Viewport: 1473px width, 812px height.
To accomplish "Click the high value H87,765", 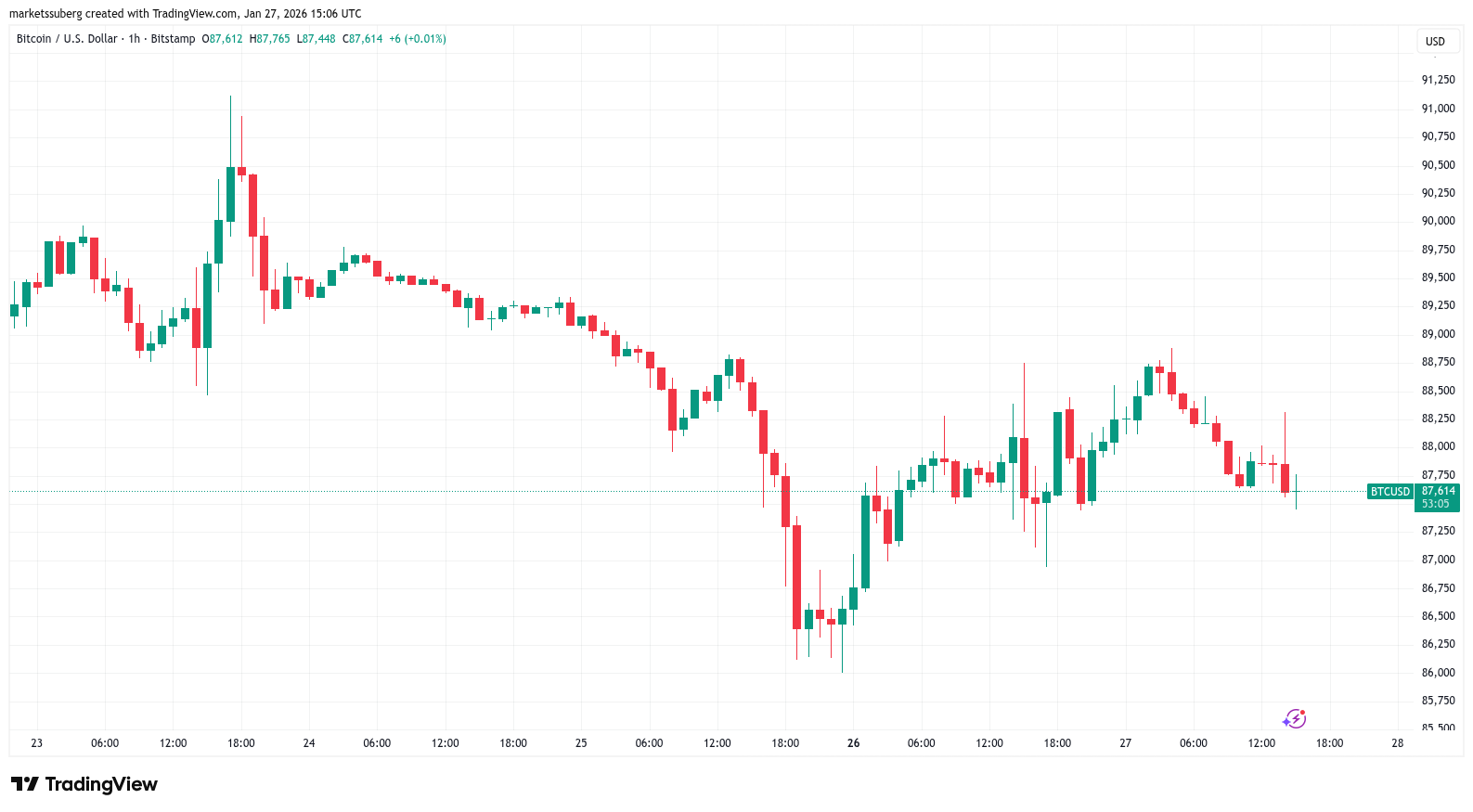I will tap(269, 39).
